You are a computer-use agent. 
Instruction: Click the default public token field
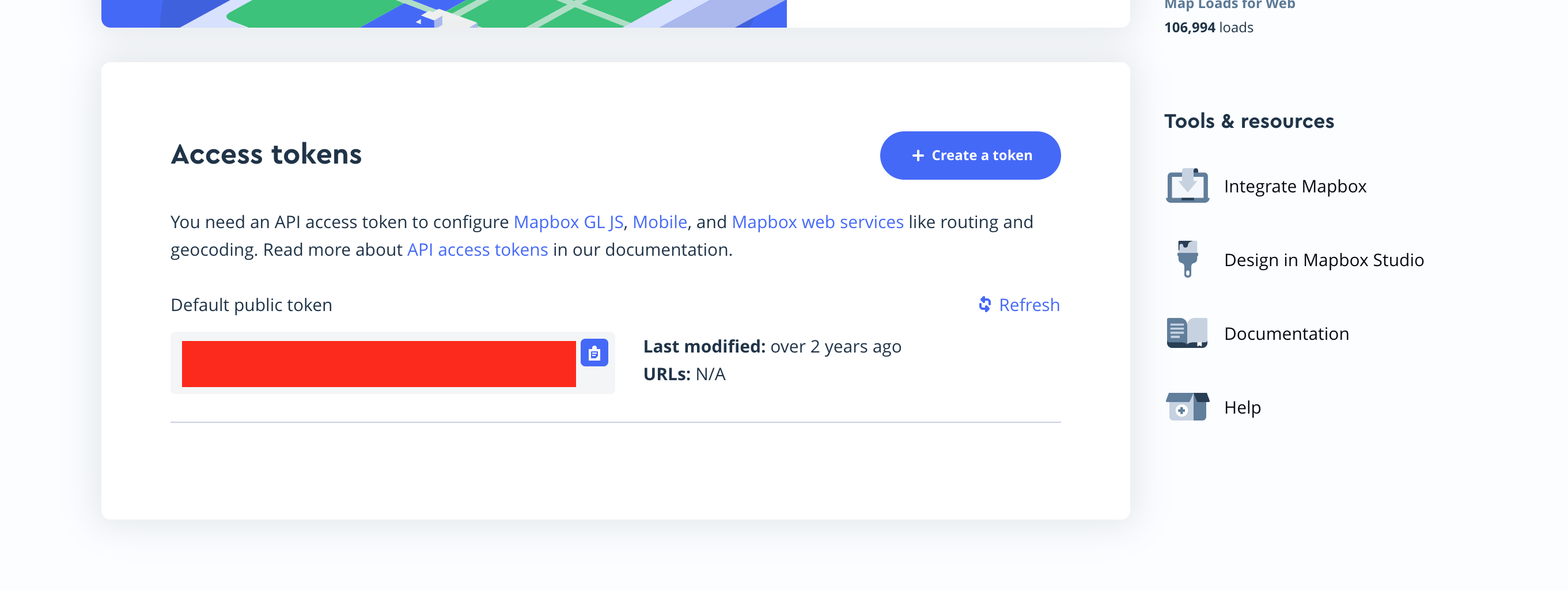click(x=378, y=363)
